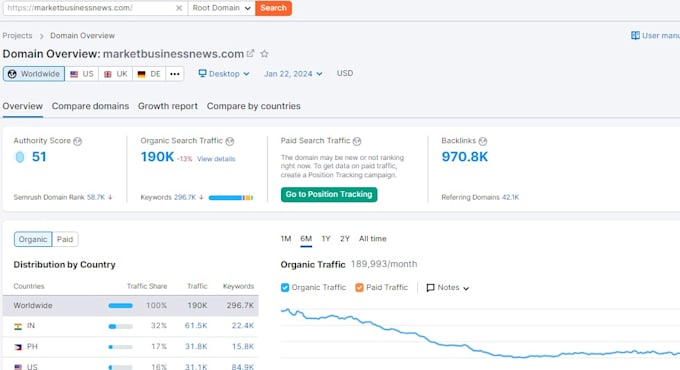The image size is (680, 370).
Task: Click the India flag icon
Action: pyautogui.click(x=18, y=326)
